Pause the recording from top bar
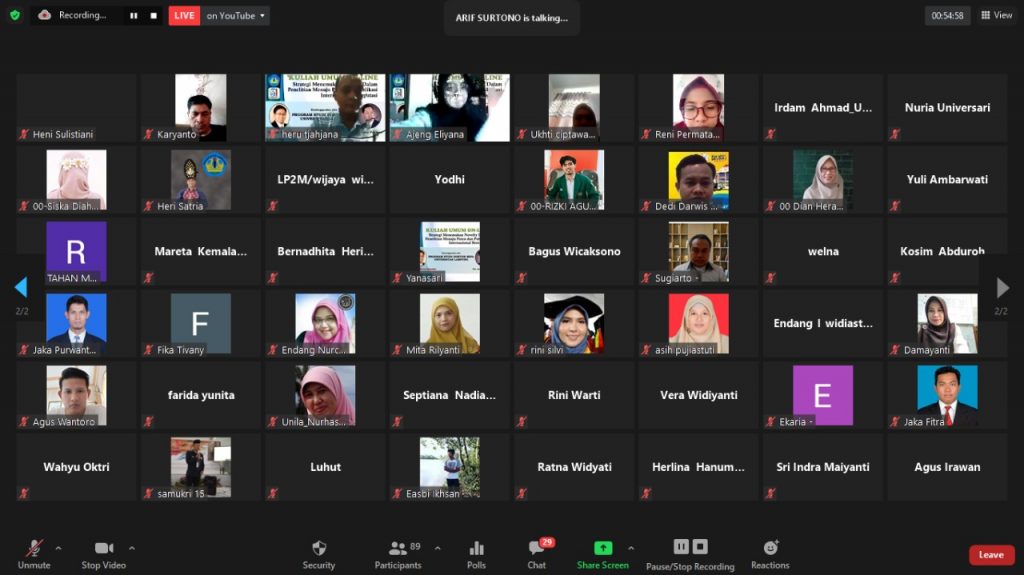1024x575 pixels. pyautogui.click(x=133, y=15)
